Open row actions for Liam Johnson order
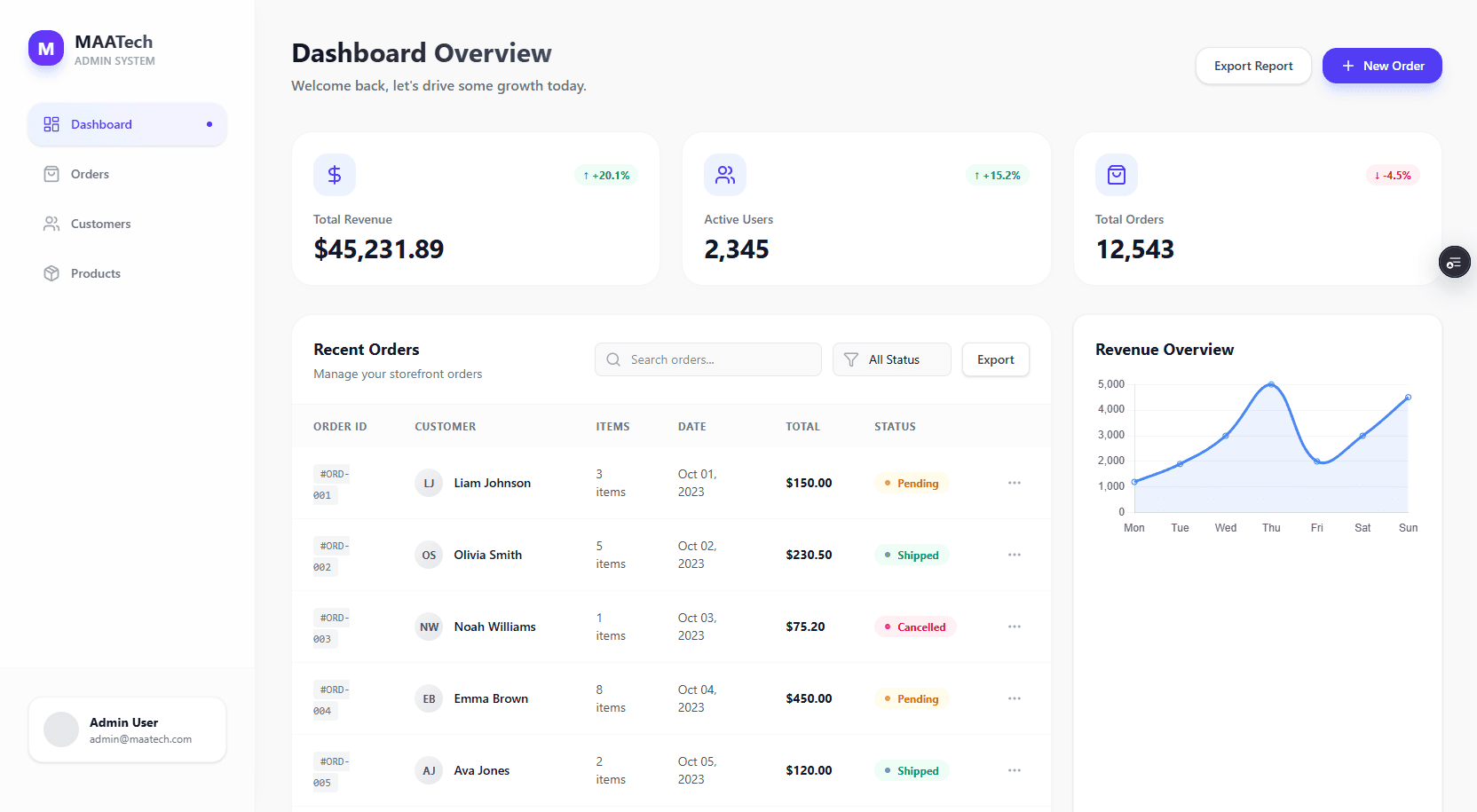This screenshot has height=812, width=1477. (x=1014, y=483)
